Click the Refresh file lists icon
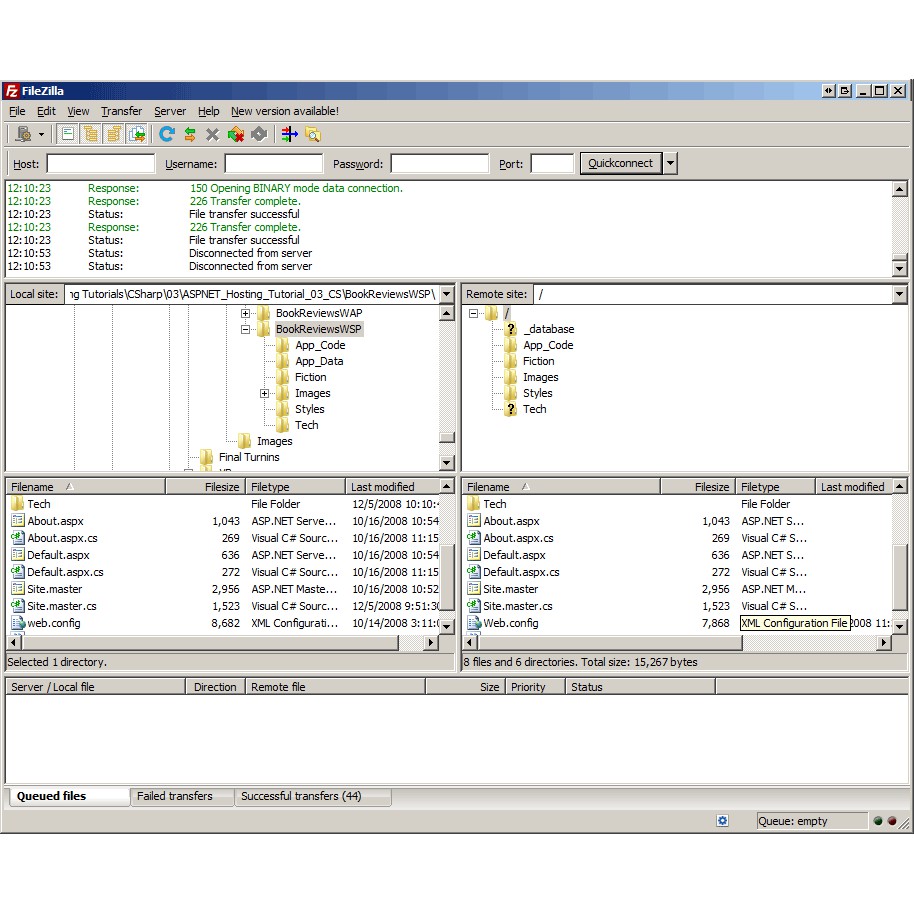This screenshot has width=914, height=914. tap(165, 134)
